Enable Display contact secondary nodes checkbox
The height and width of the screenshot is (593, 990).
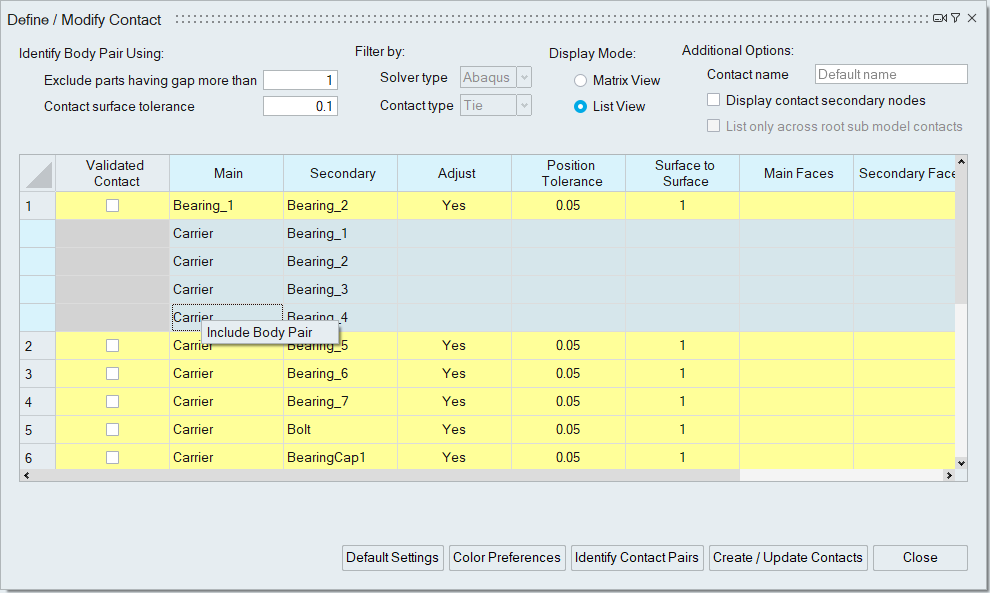[714, 100]
